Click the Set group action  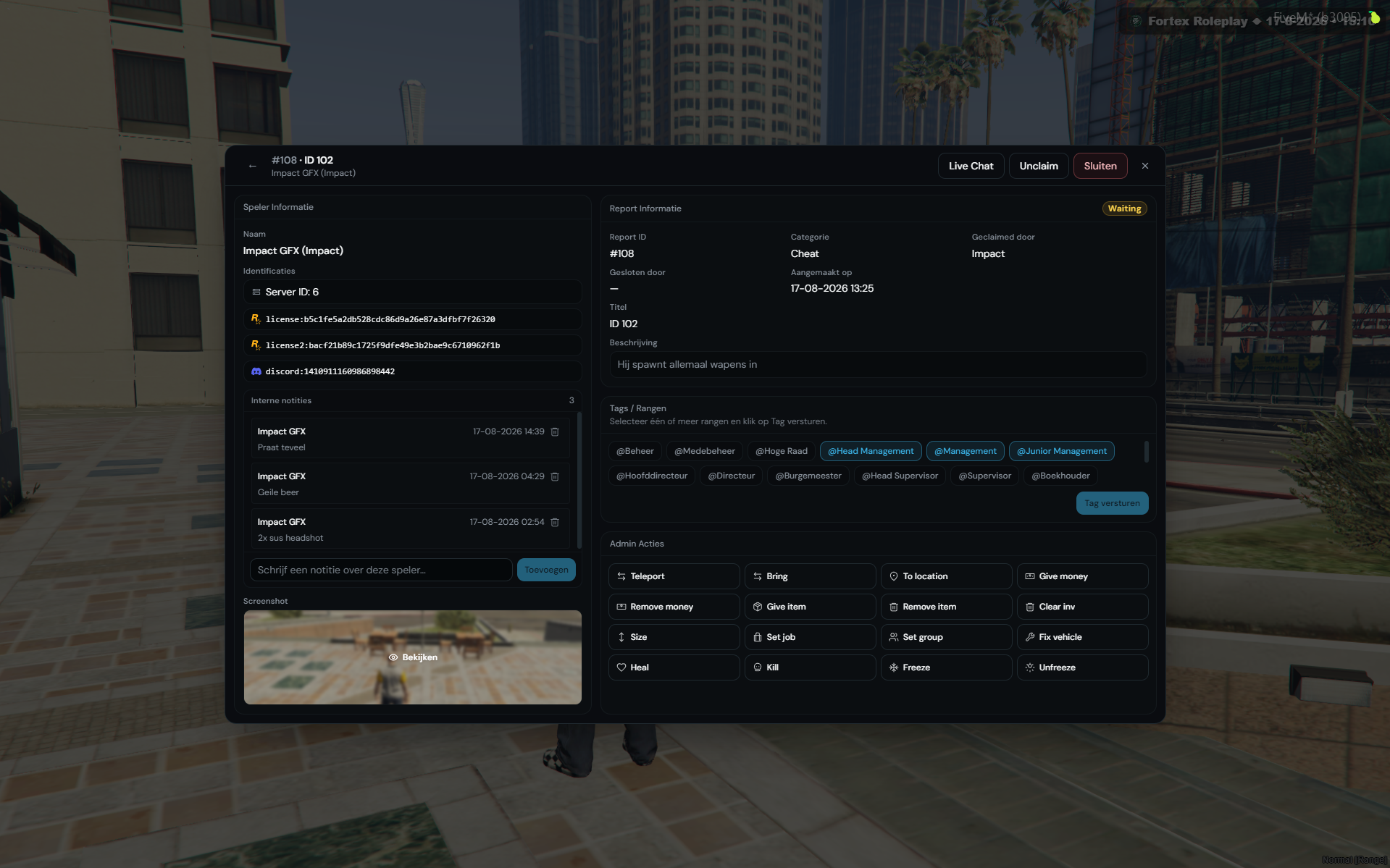[946, 637]
